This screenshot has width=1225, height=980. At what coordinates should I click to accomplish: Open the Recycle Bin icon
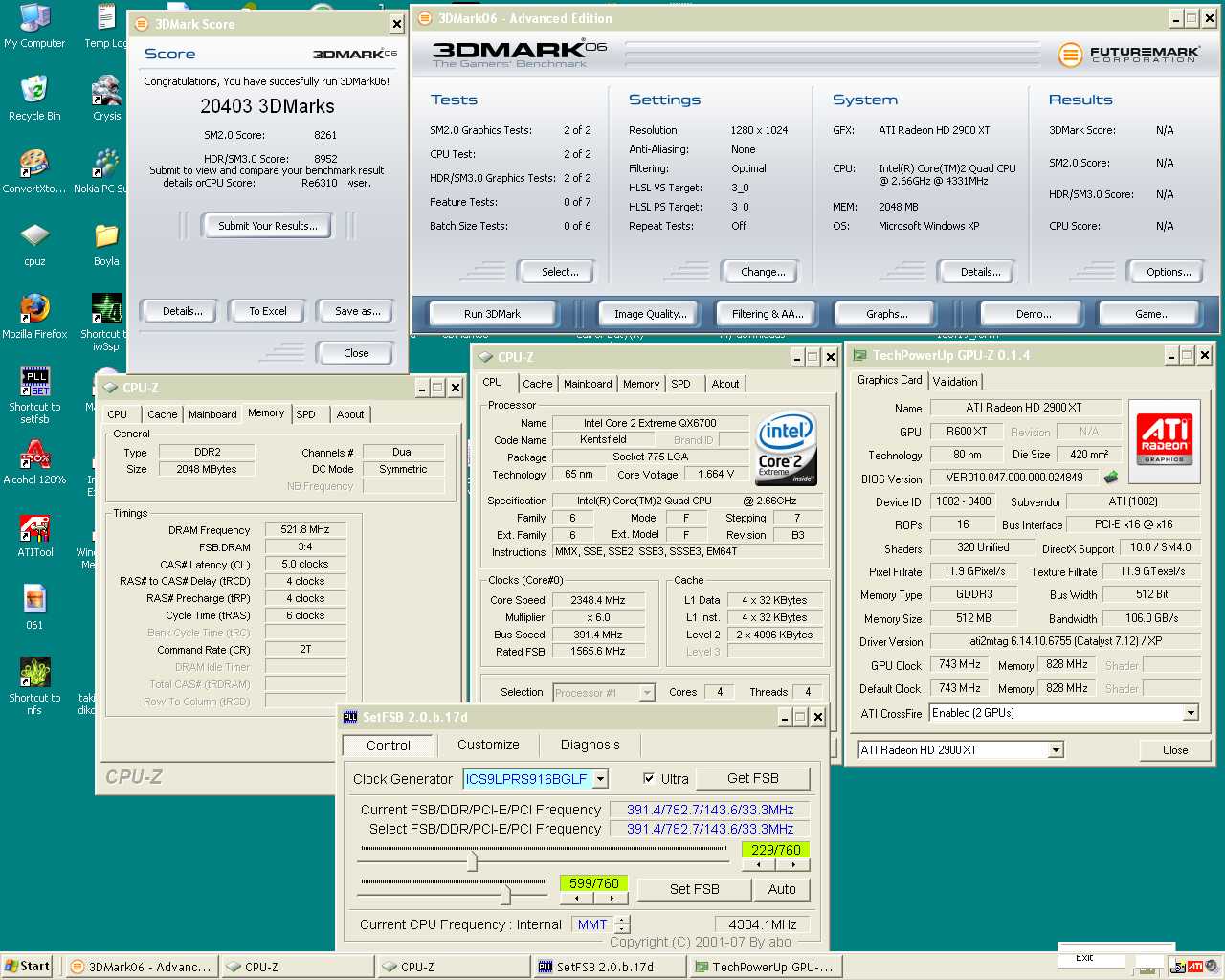pos(34,99)
